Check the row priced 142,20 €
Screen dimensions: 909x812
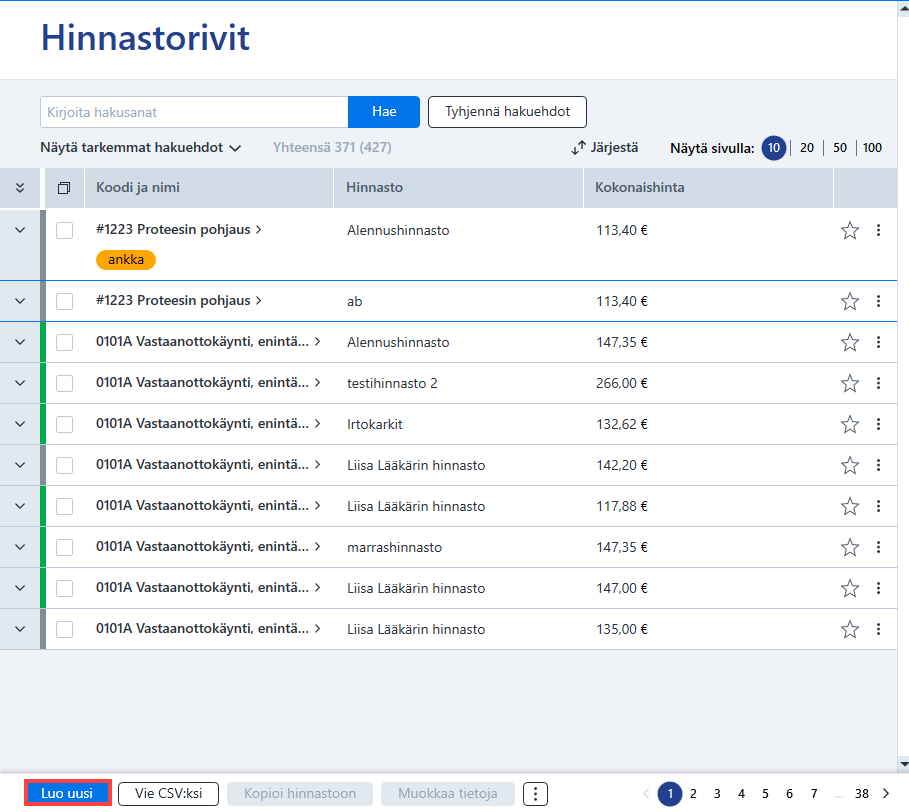[64, 465]
